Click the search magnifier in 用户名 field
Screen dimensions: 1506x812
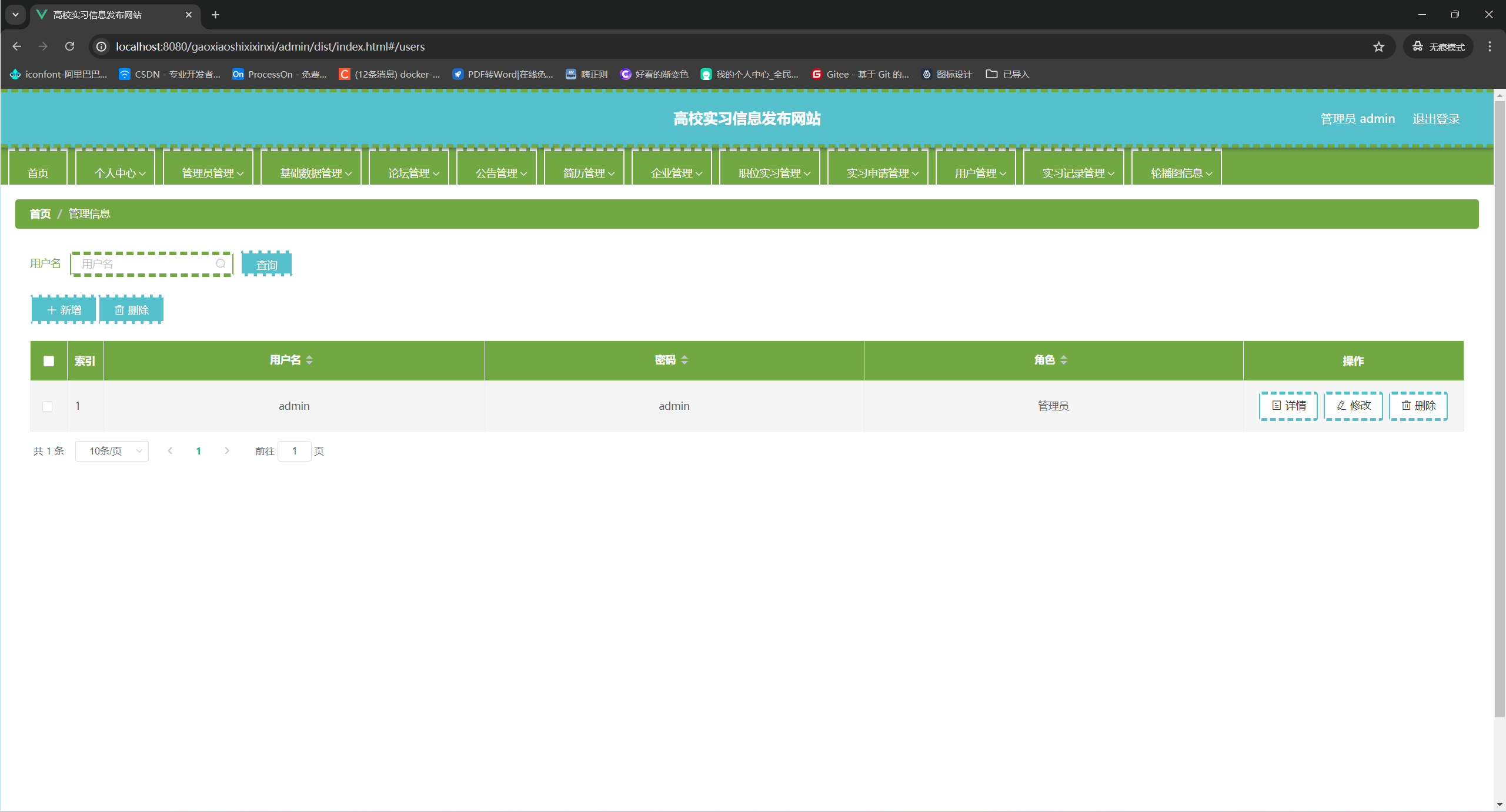(x=221, y=264)
